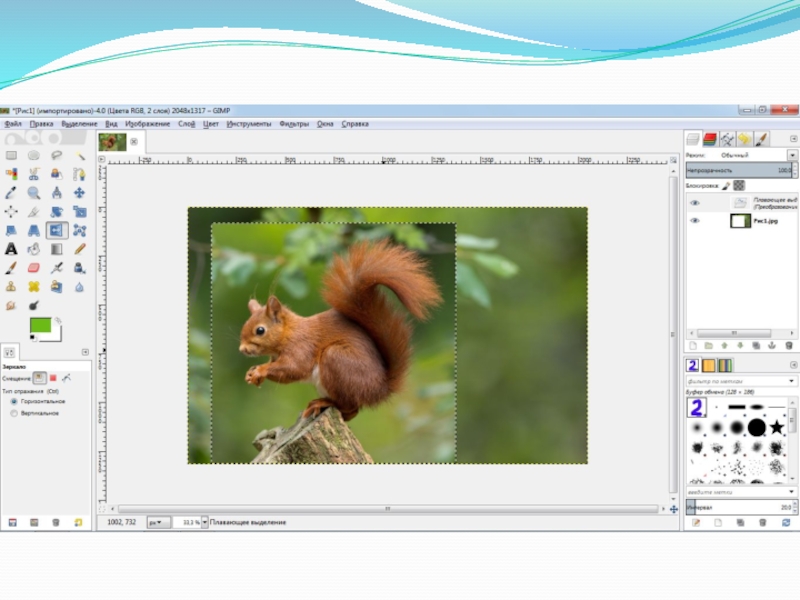
Task: Open the layer mode dropdown (Обычный)
Action: coord(792,156)
